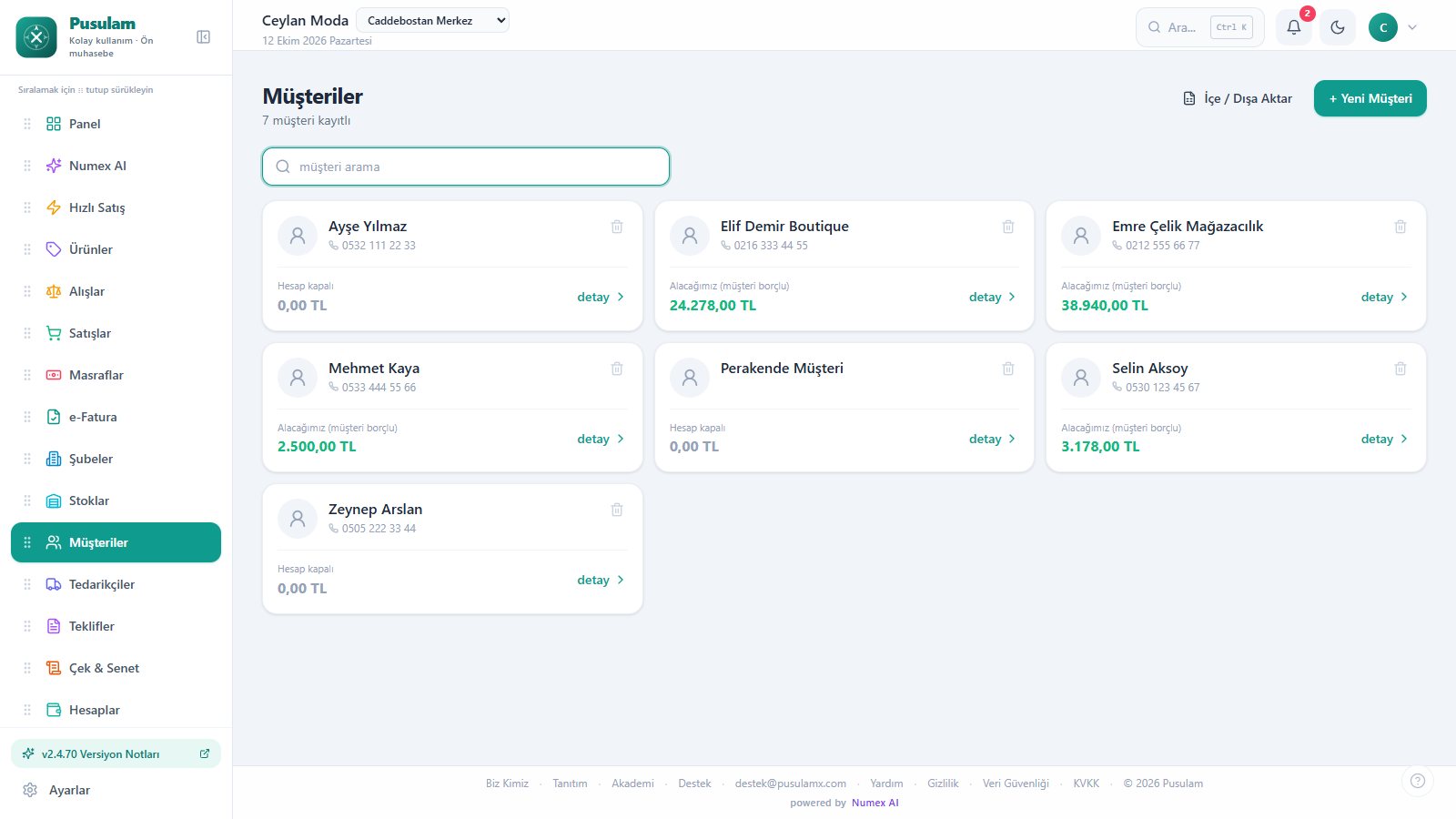Click the Alışlar scale icon

pyautogui.click(x=54, y=291)
